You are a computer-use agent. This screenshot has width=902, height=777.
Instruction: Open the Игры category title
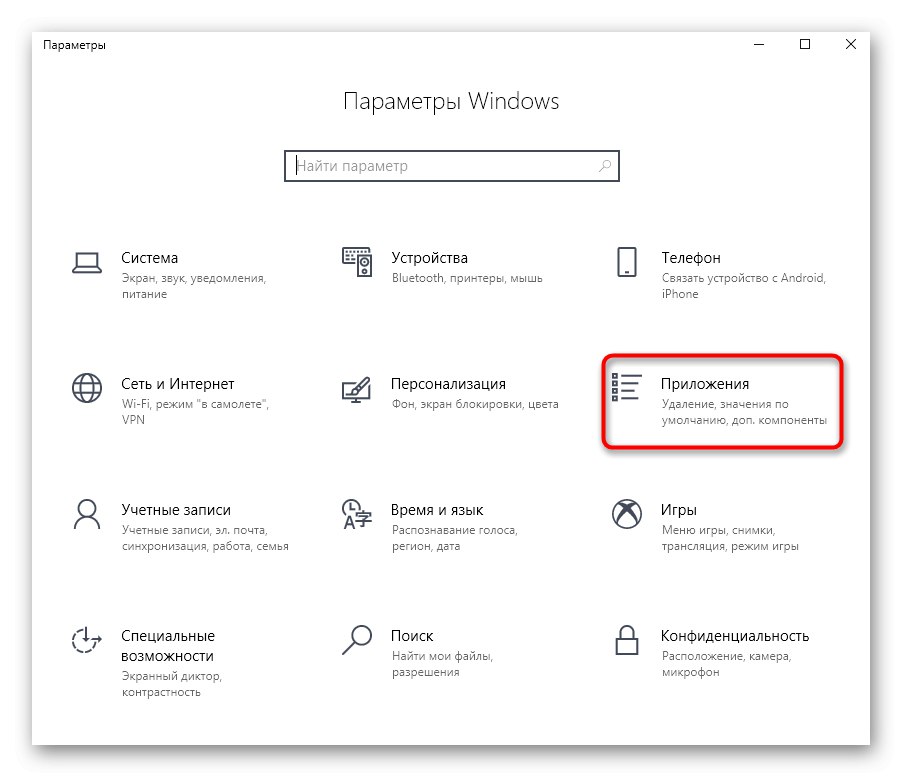[x=679, y=510]
